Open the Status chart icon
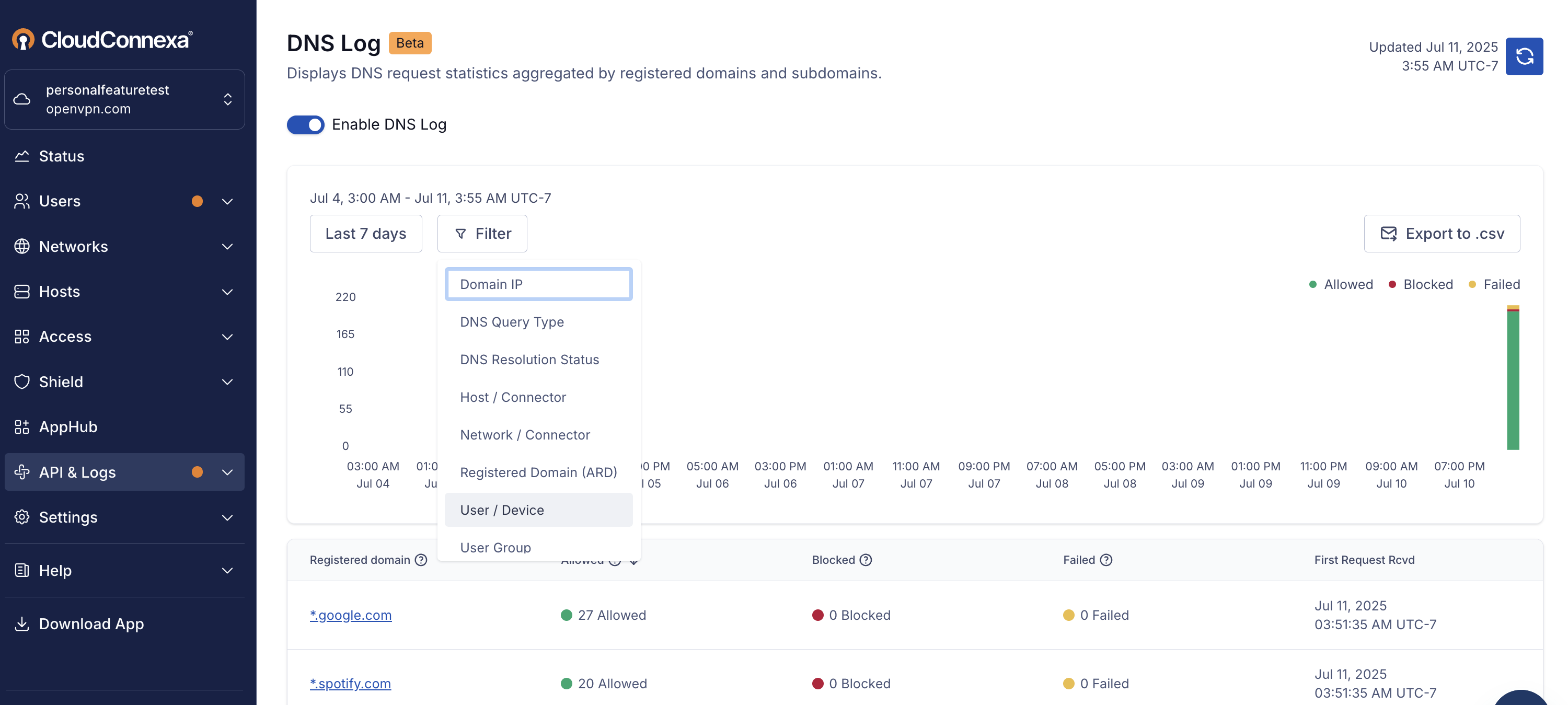 (22, 156)
